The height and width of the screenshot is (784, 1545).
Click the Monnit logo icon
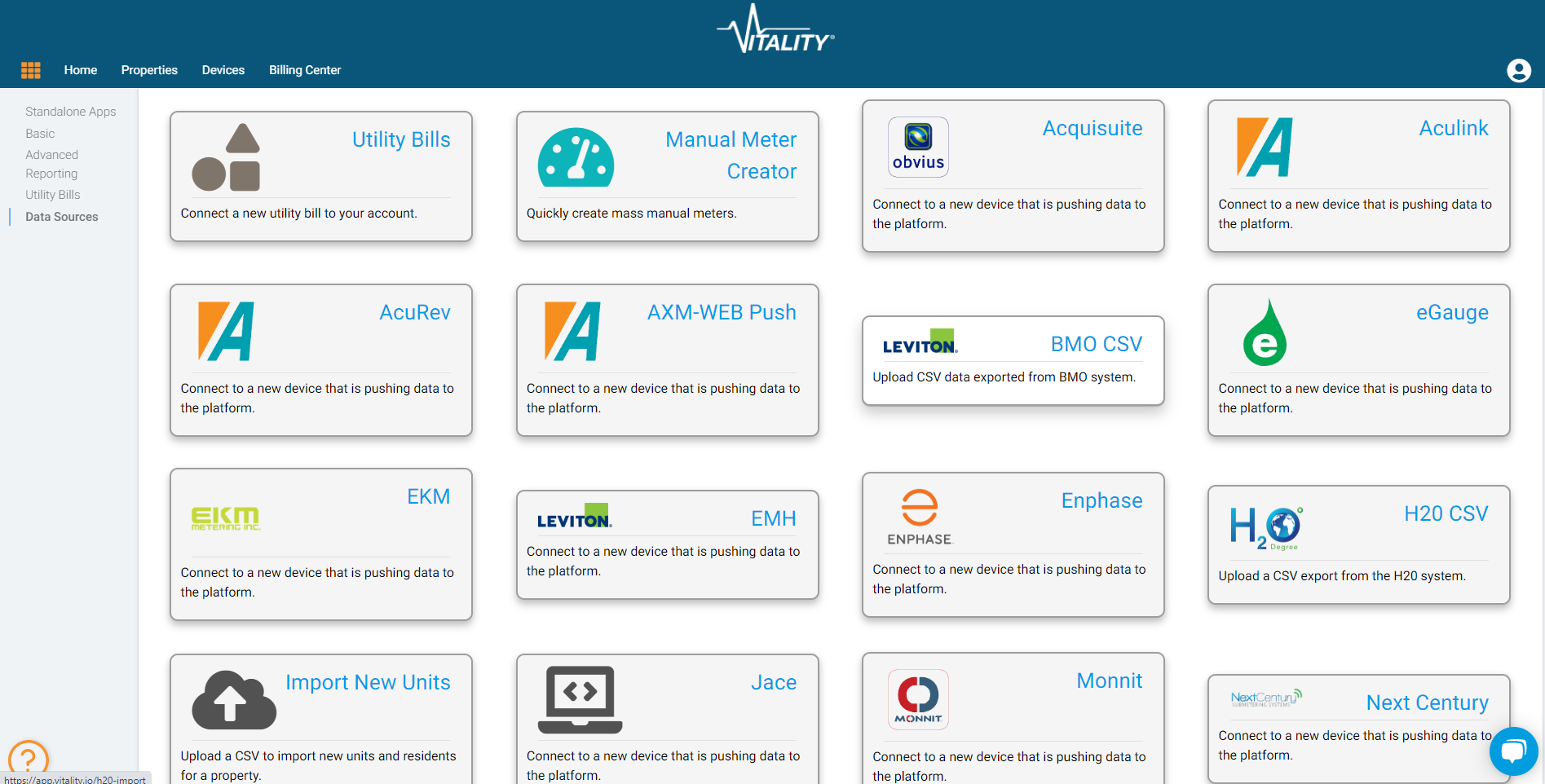click(x=918, y=699)
